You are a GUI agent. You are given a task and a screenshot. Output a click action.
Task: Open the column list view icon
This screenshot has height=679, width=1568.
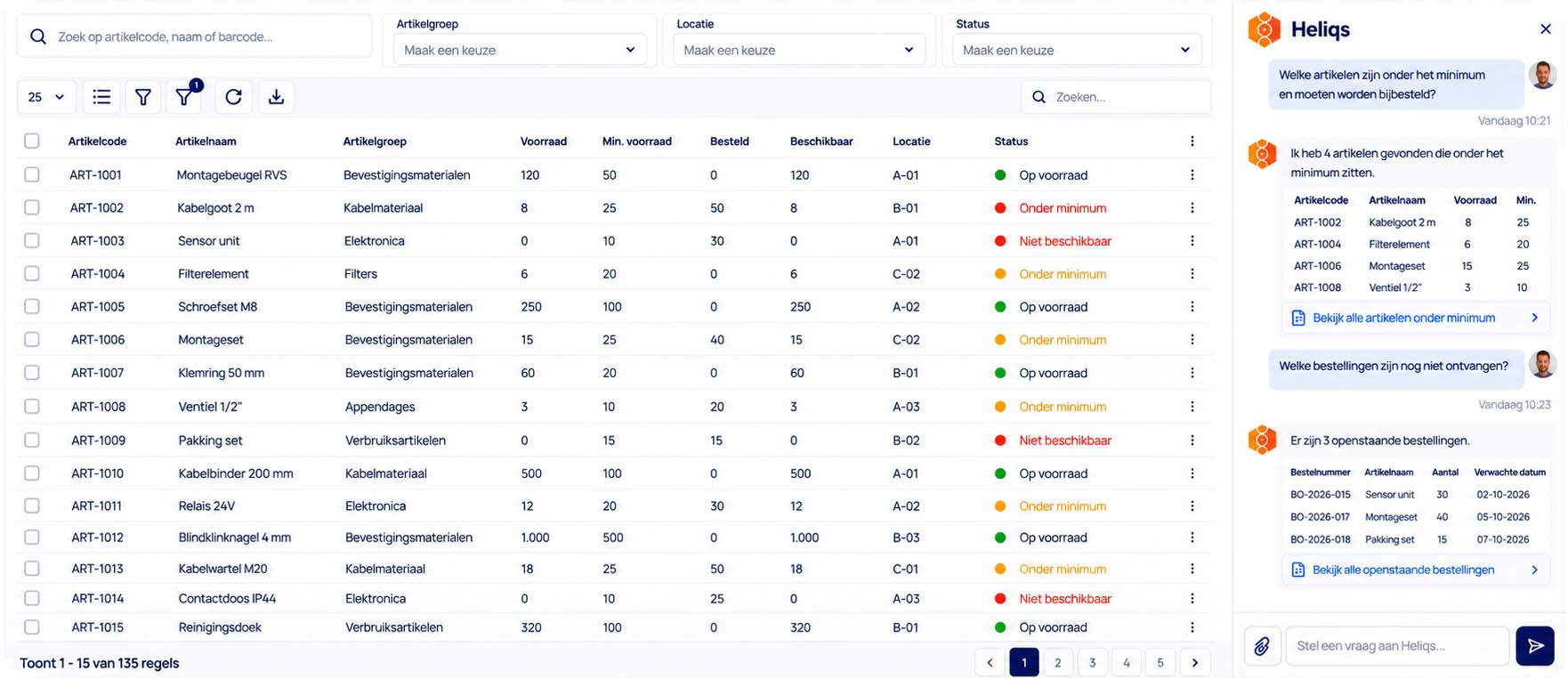point(101,97)
